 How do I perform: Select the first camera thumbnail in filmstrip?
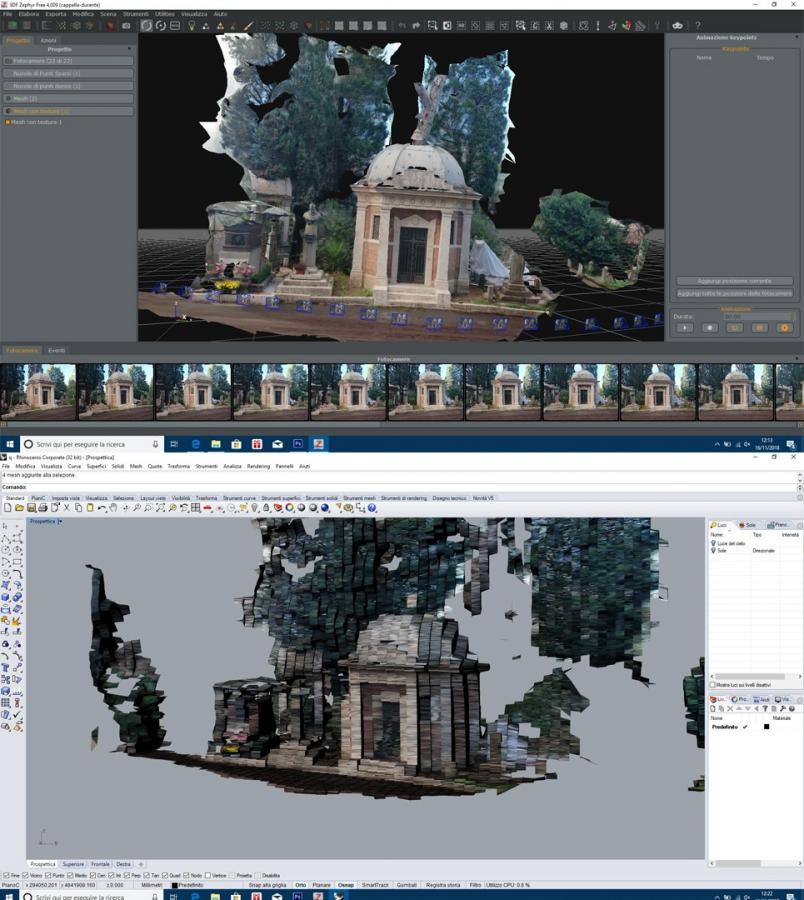(39, 390)
